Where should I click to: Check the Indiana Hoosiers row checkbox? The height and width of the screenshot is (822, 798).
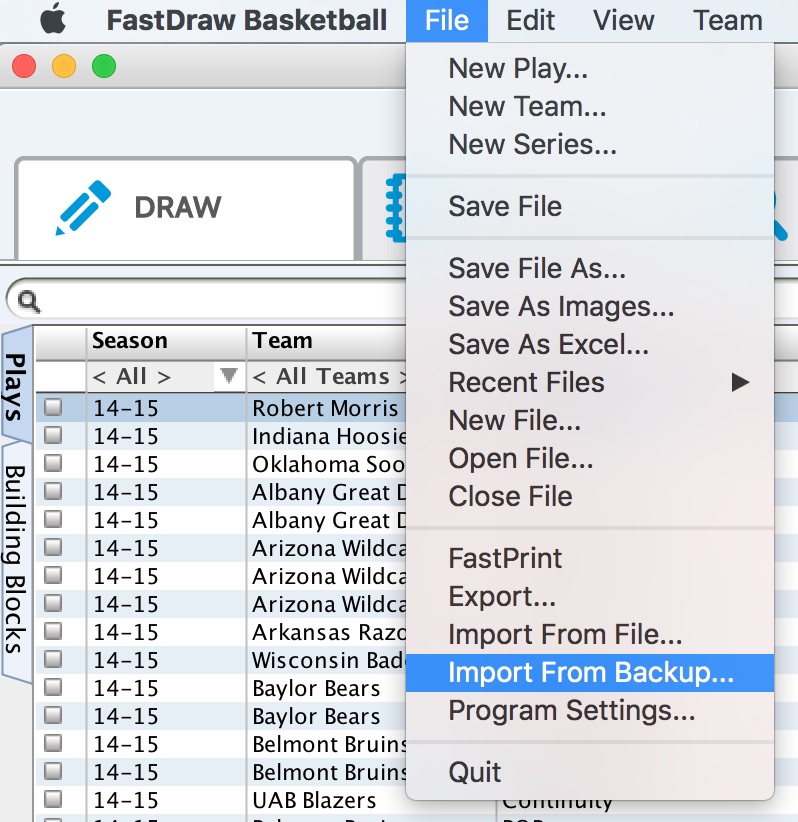pyautogui.click(x=53, y=435)
